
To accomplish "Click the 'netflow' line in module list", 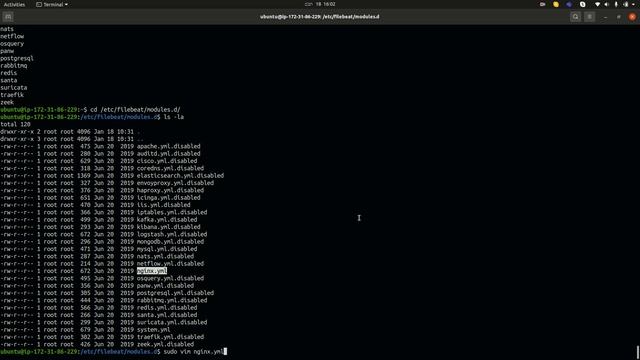I will point(12,36).
